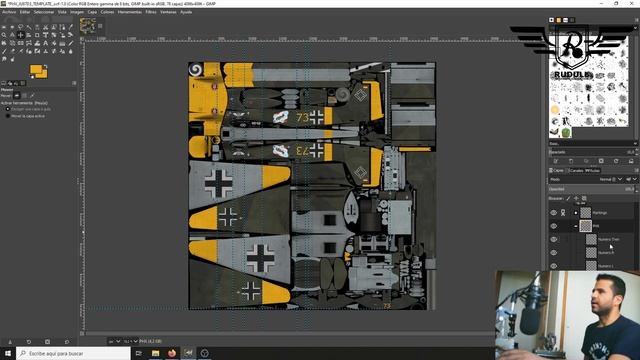640x360 pixels.
Task: Select the Fuzzy Select wand tool
Action: [x=29, y=27]
